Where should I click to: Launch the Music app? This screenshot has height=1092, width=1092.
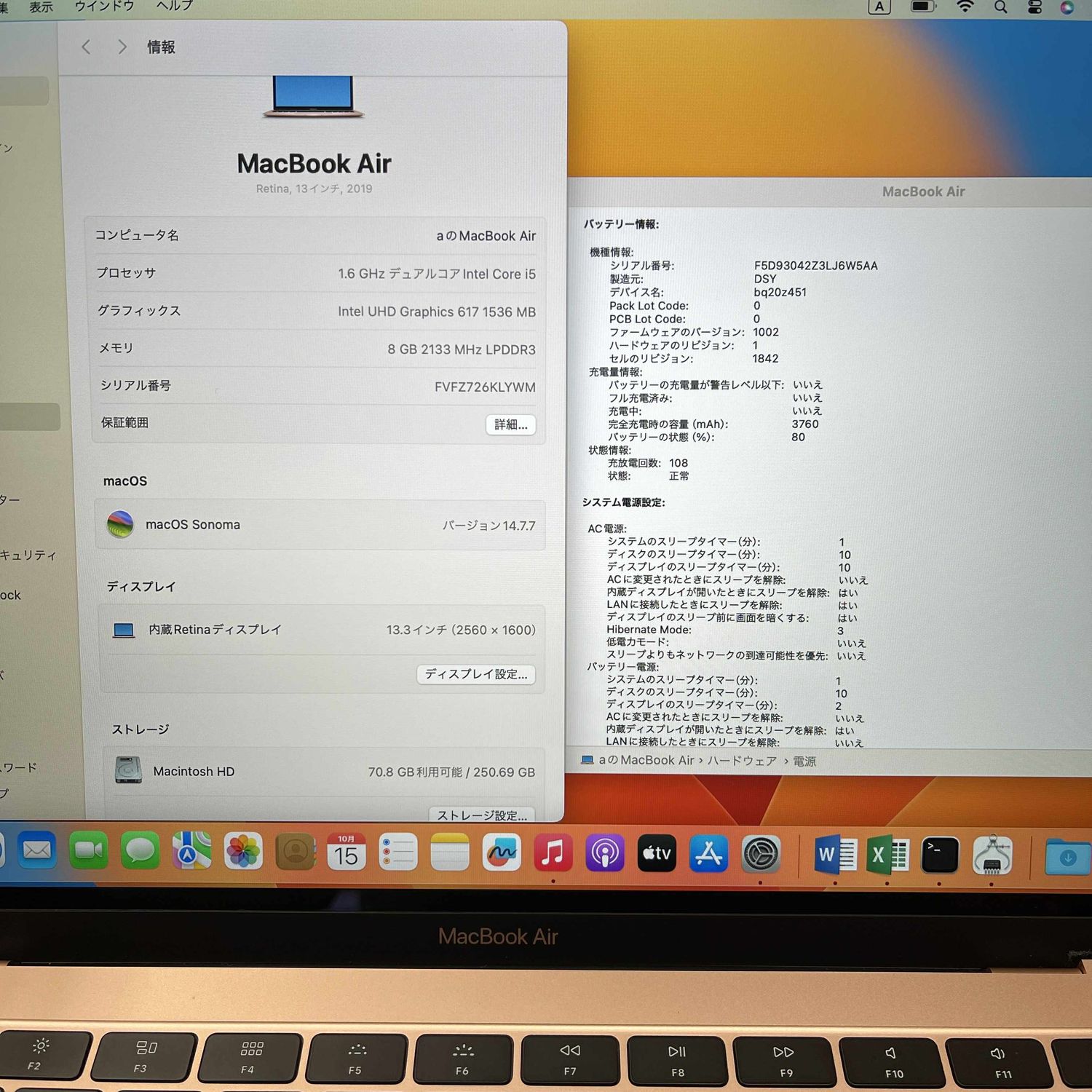click(553, 853)
